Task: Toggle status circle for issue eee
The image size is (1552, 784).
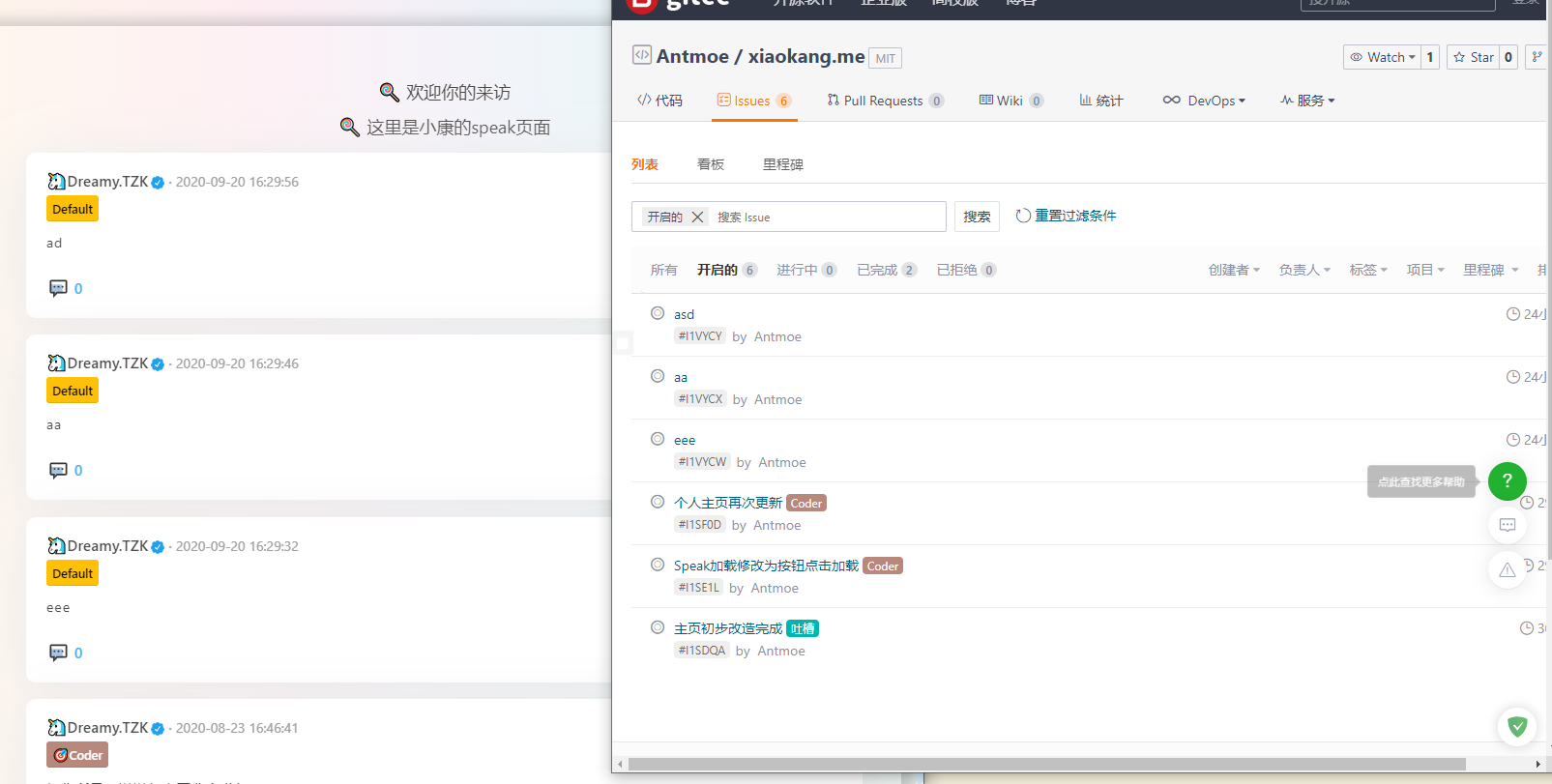Action: click(658, 439)
